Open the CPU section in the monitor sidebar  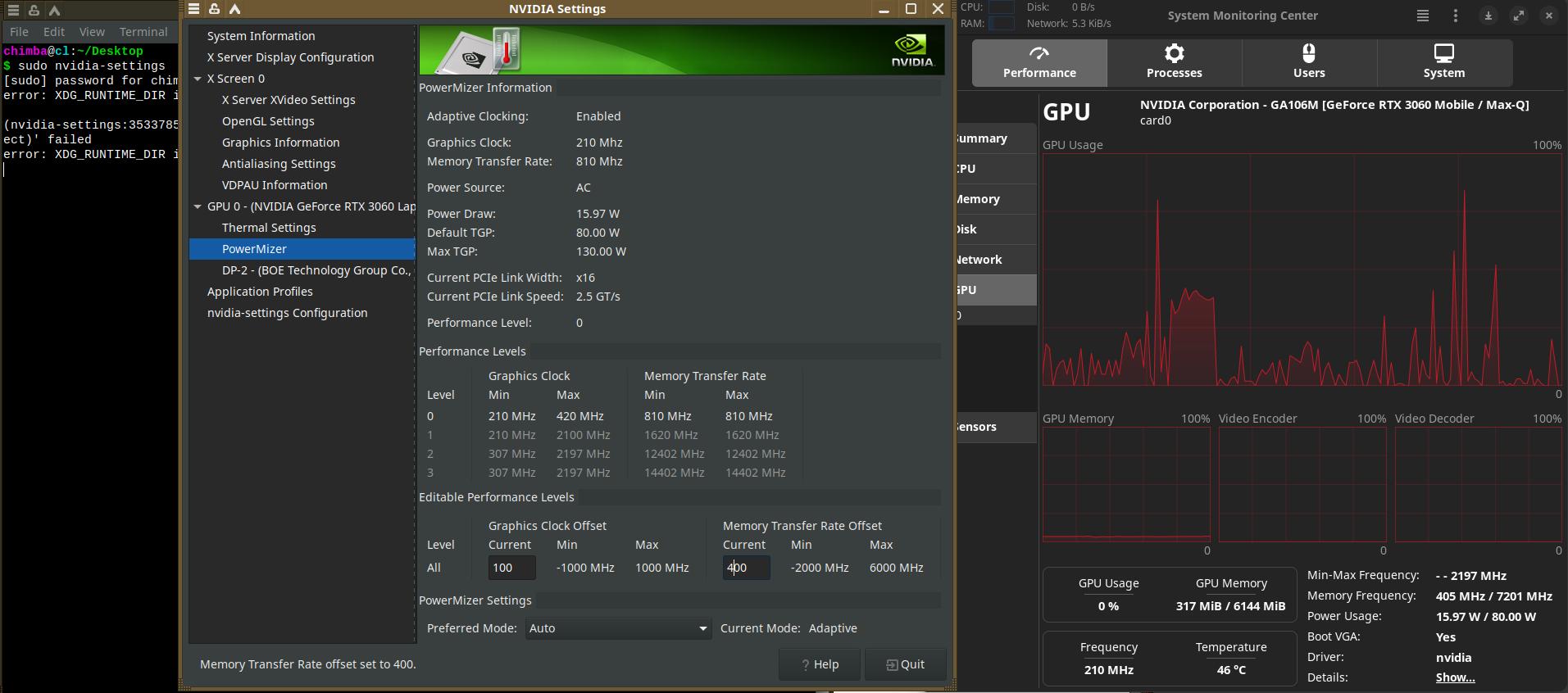[x=997, y=169]
